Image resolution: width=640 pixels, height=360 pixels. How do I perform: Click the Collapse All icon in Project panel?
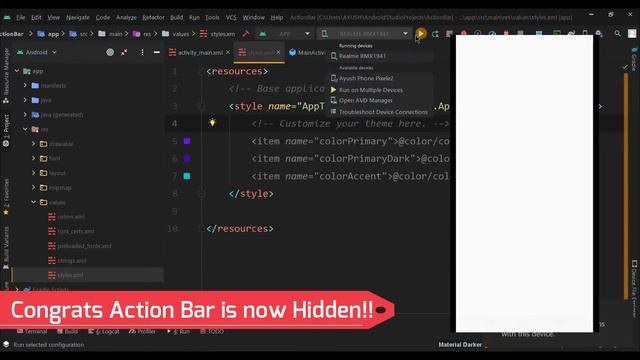[x=124, y=52]
